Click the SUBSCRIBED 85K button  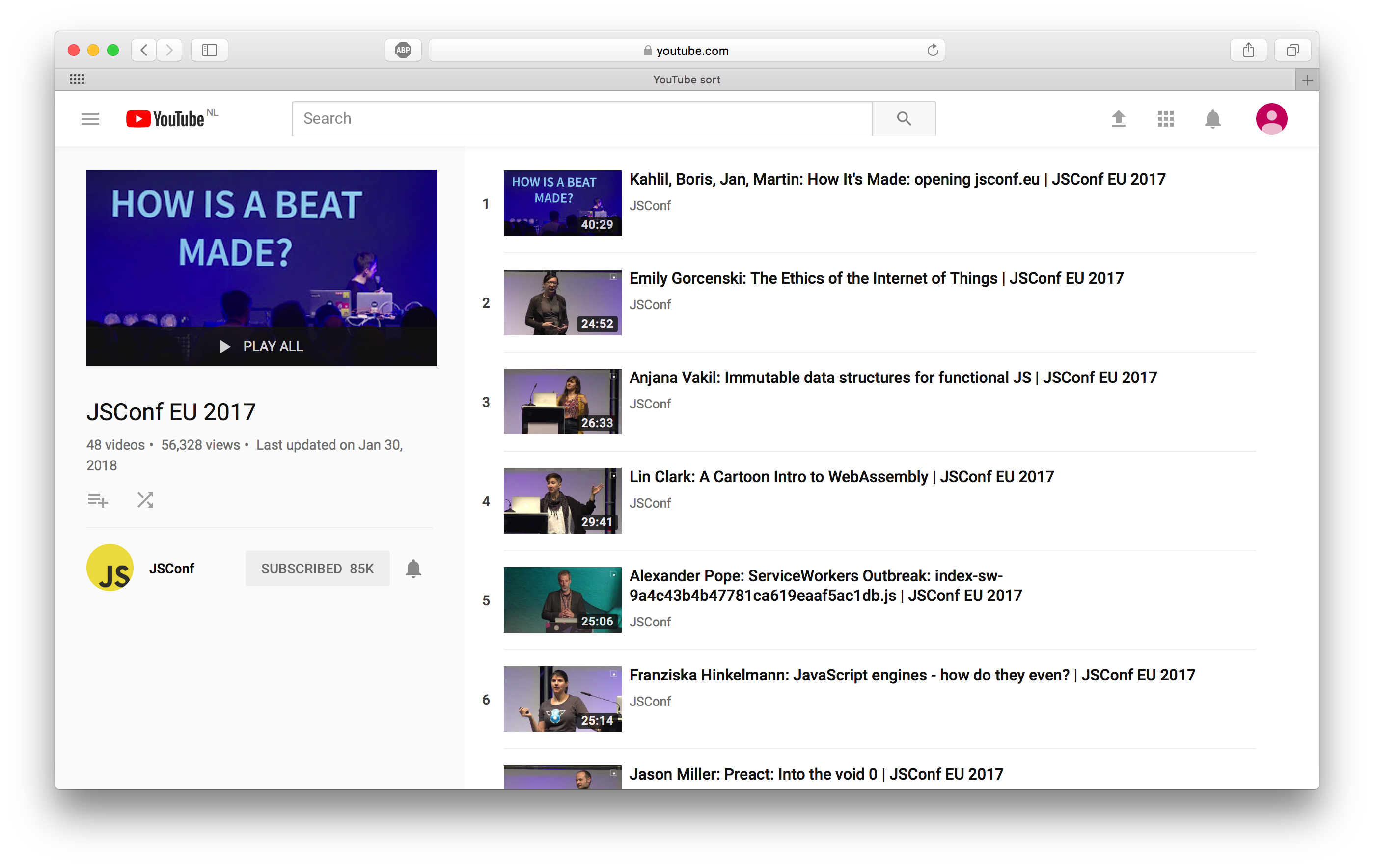pos(317,569)
